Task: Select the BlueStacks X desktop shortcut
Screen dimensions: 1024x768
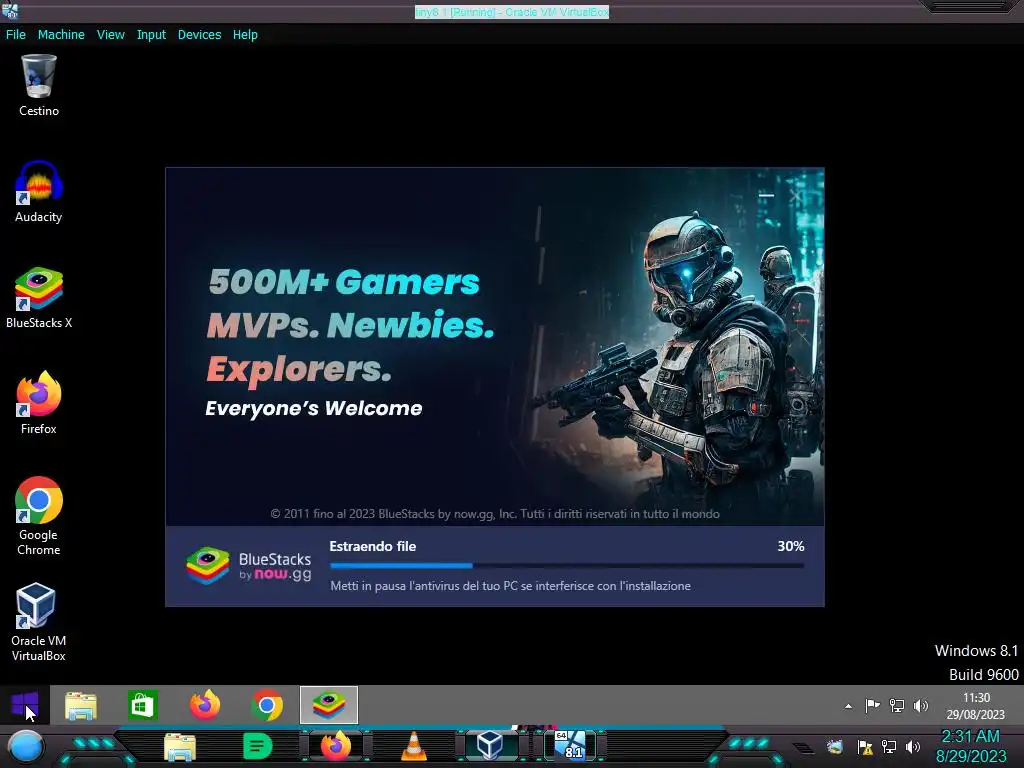Action: pyautogui.click(x=39, y=298)
